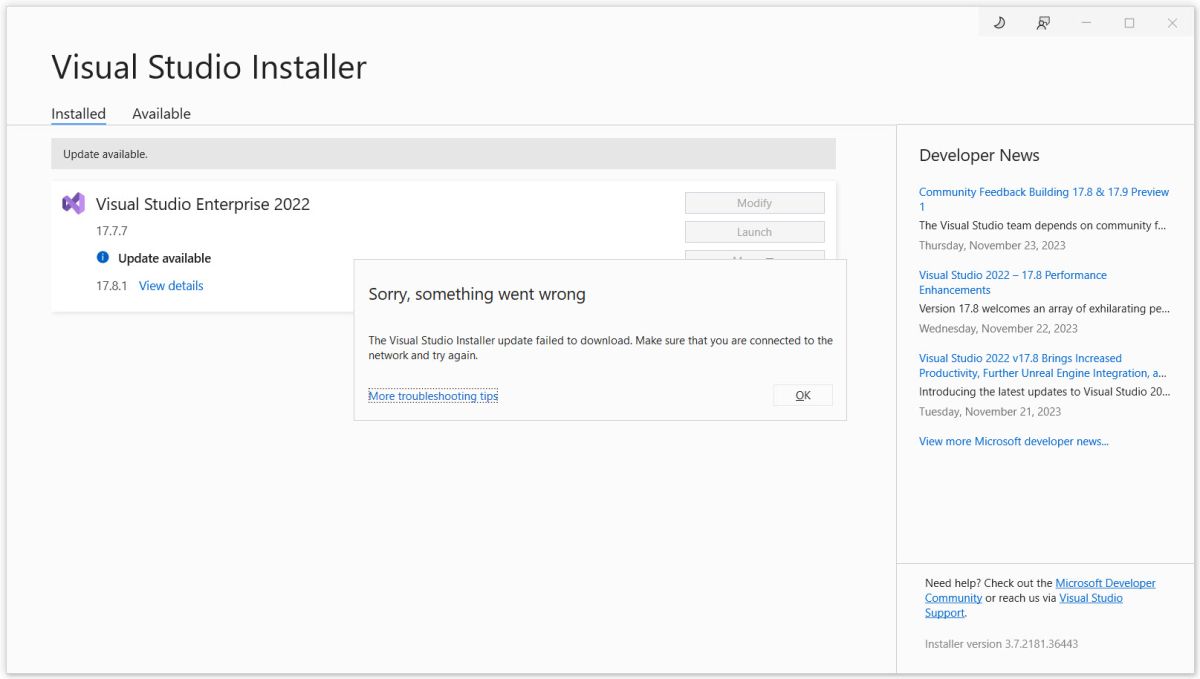The width and height of the screenshot is (1200, 679).
Task: Click the date Wednesday, November 22, 2023
Action: click(998, 328)
